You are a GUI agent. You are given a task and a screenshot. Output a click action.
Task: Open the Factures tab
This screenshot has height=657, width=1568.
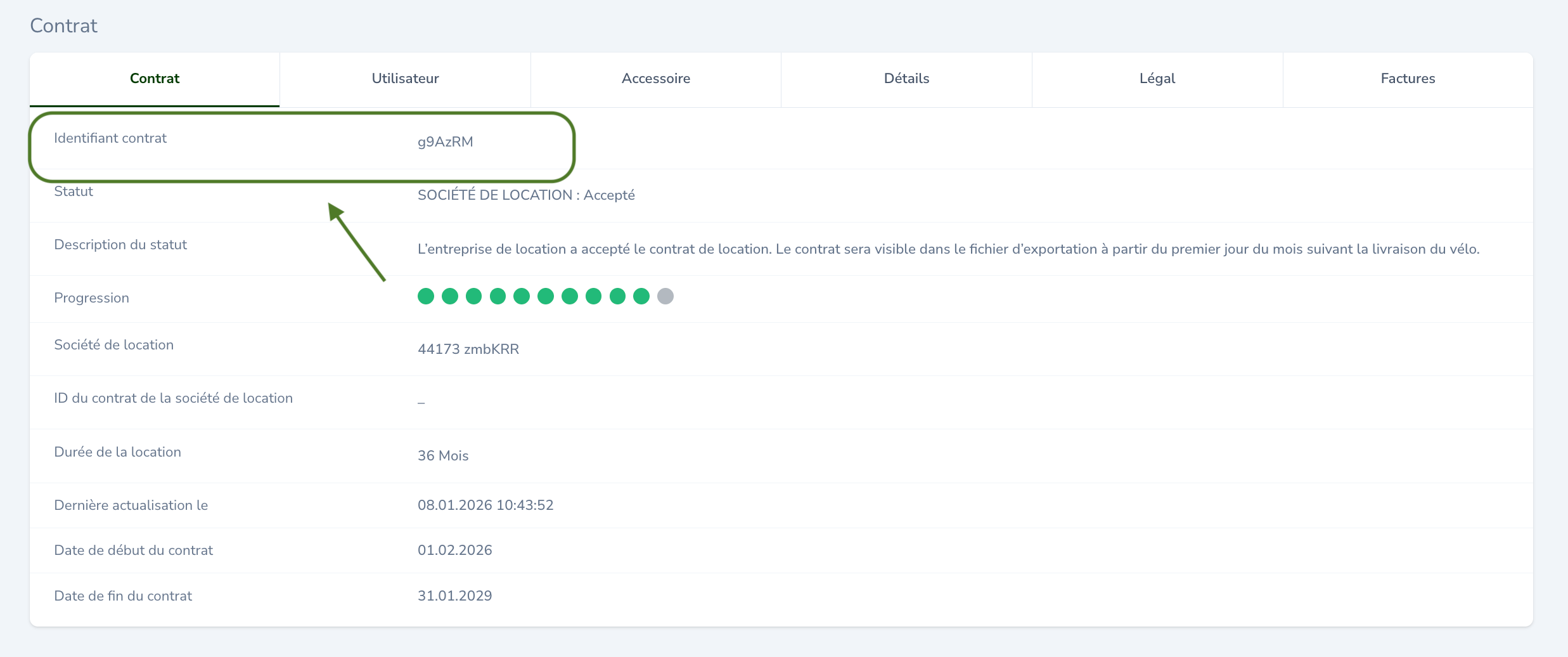click(1408, 79)
